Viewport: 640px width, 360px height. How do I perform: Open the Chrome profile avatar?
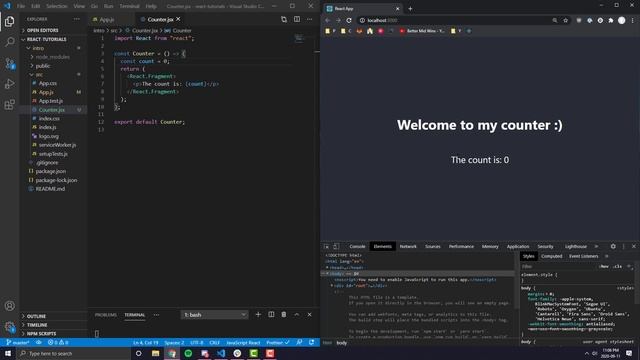click(621, 20)
